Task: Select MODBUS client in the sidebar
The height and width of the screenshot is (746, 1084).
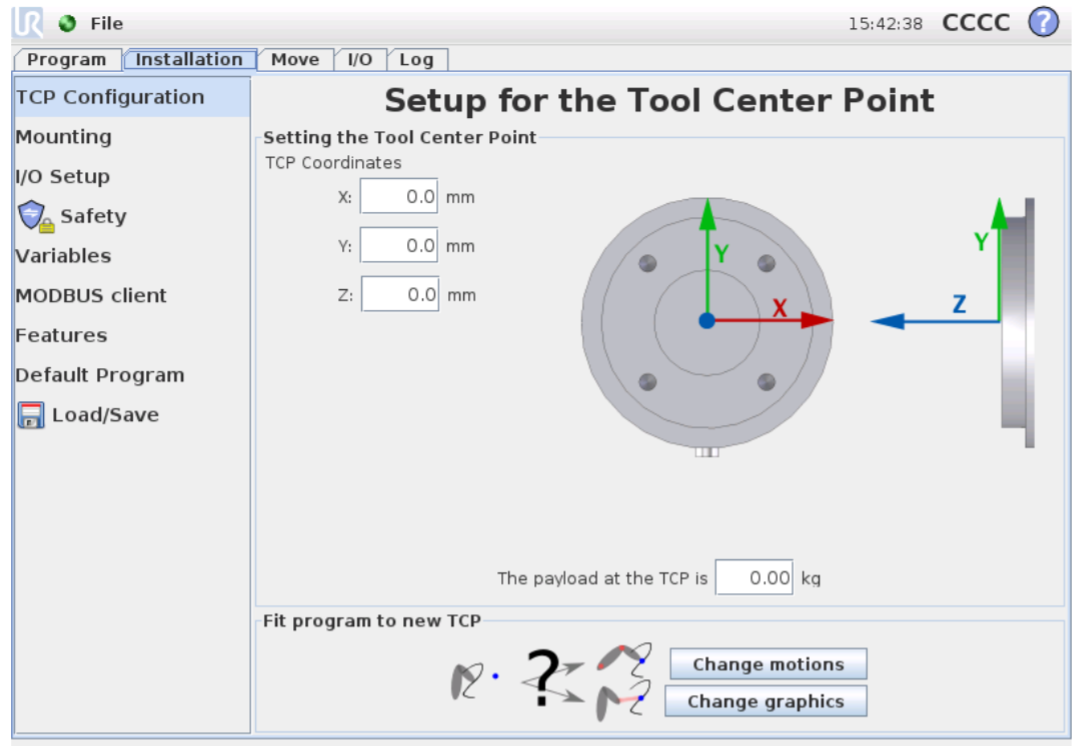Action: coord(91,296)
